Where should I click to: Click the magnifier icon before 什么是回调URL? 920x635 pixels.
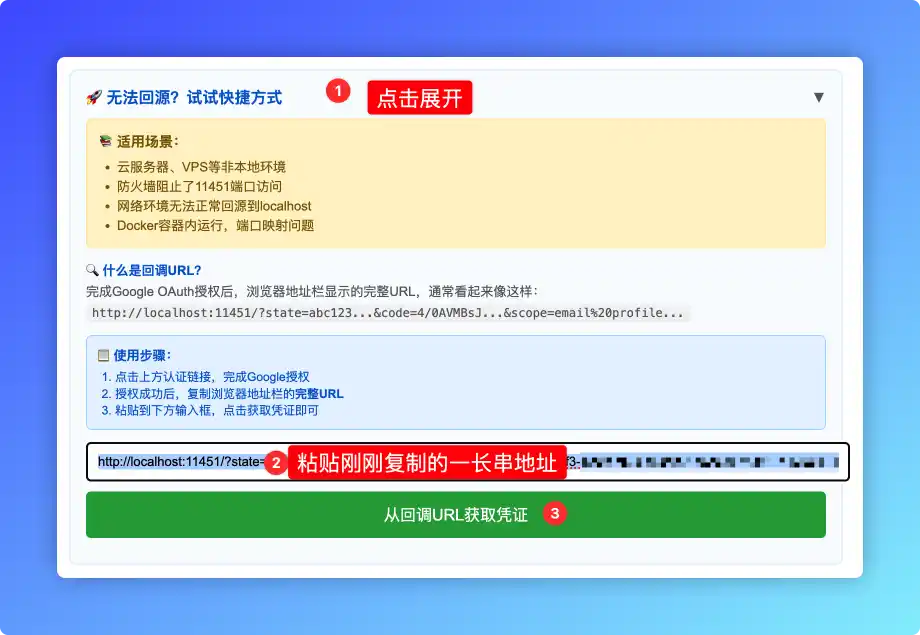(95, 272)
